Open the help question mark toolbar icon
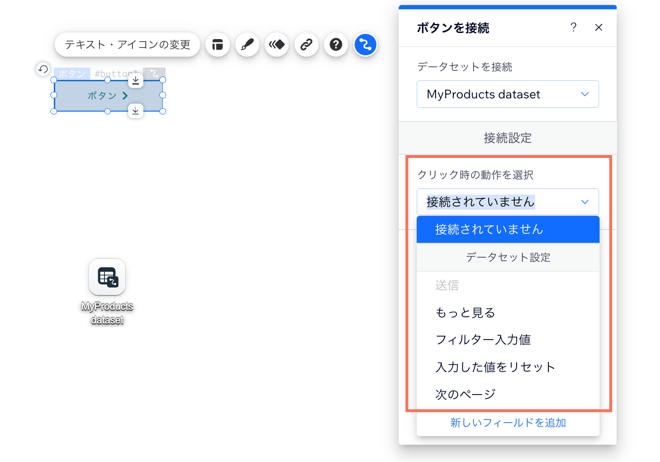Image resolution: width=660 pixels, height=462 pixels. (x=335, y=44)
